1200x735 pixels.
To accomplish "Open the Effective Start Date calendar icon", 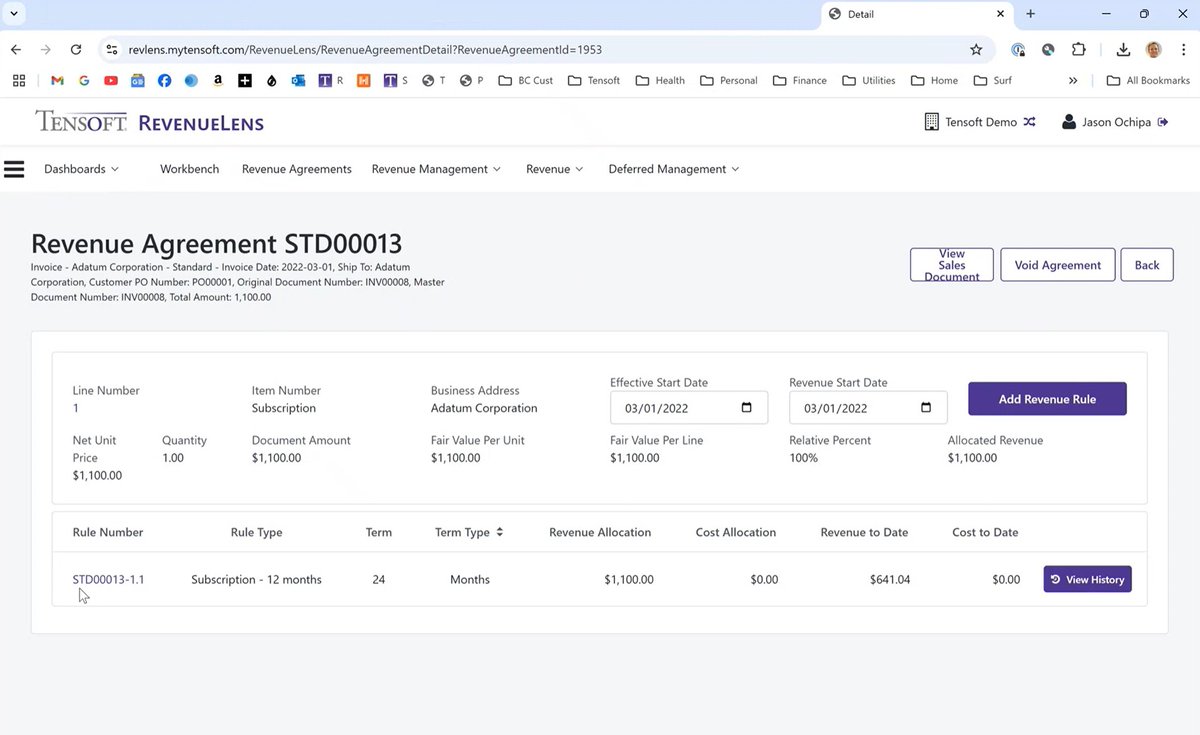I will coord(746,408).
